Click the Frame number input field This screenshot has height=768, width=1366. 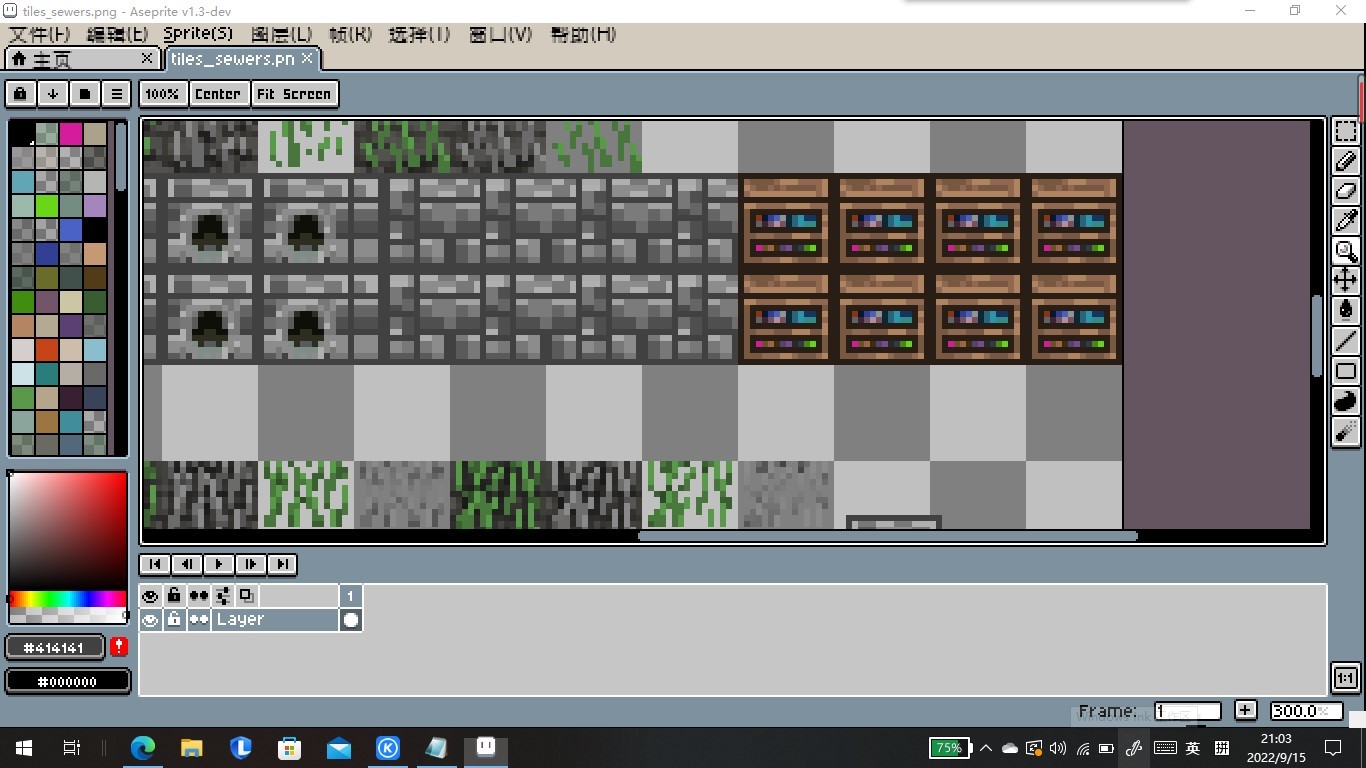coord(1188,711)
